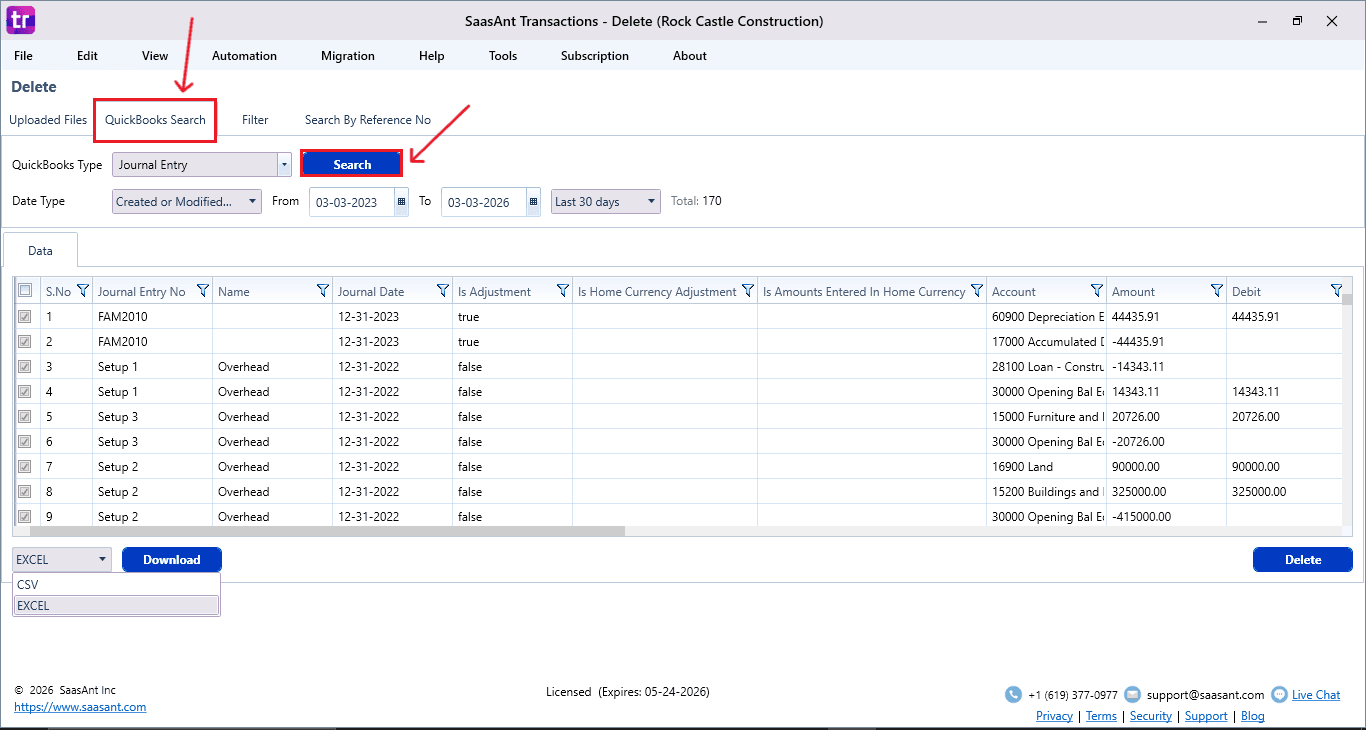Click the Delete button
Image resolution: width=1366 pixels, height=730 pixels.
coord(1302,560)
